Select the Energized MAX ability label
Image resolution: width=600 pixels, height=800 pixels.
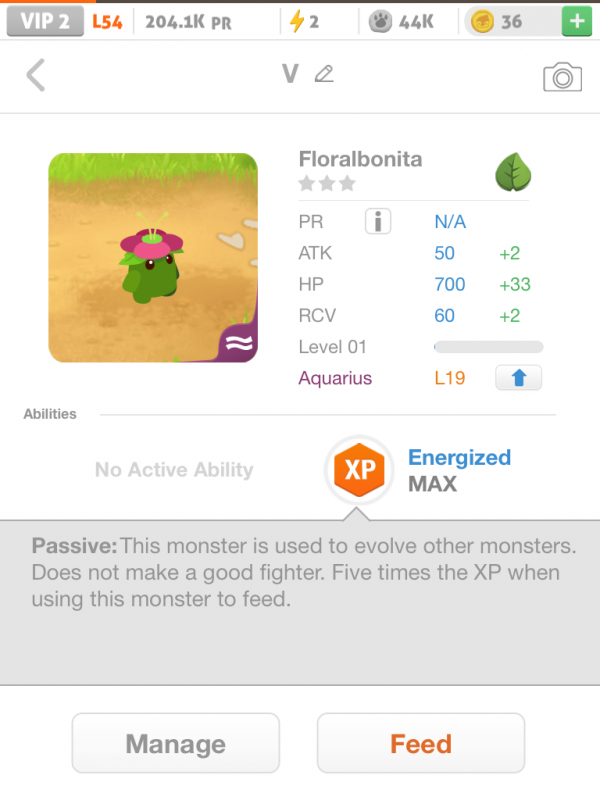459,470
